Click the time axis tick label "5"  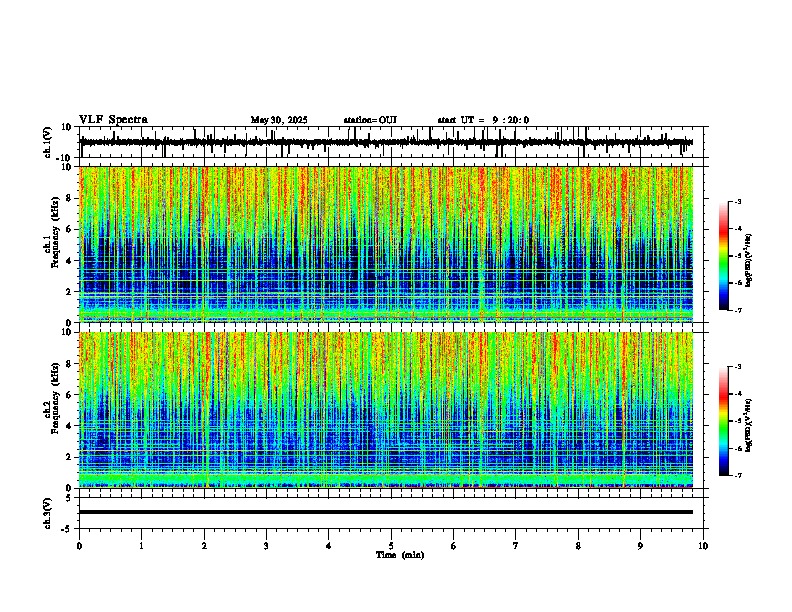pyautogui.click(x=391, y=546)
